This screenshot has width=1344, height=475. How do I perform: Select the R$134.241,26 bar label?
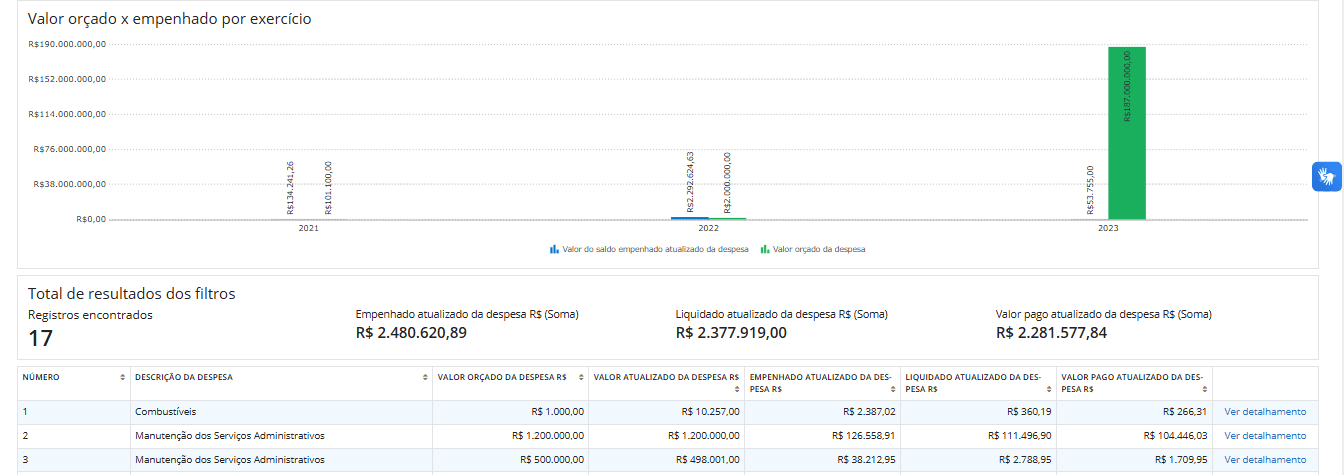click(x=290, y=187)
